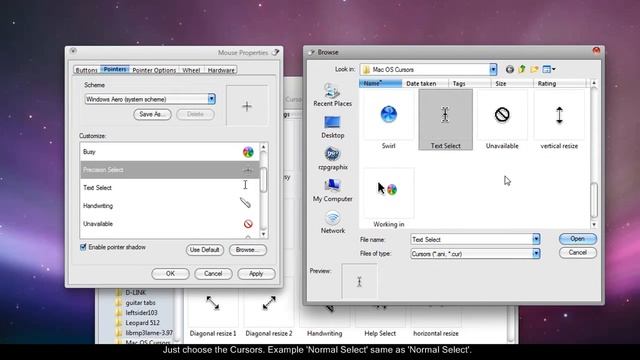This screenshot has width=640, height=360.
Task: Click the Open button
Action: pos(578,239)
